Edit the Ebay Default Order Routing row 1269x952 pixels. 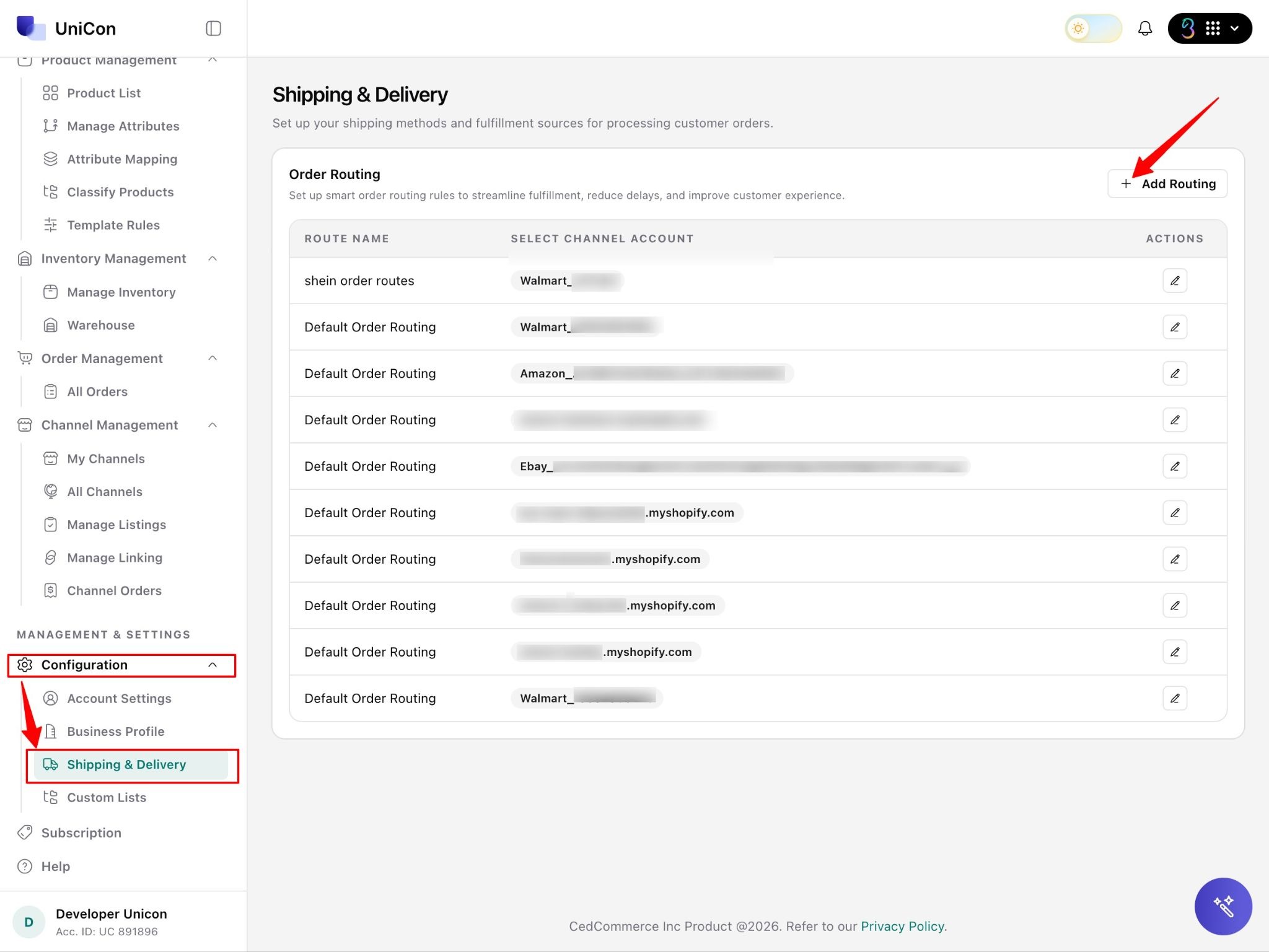(x=1174, y=466)
